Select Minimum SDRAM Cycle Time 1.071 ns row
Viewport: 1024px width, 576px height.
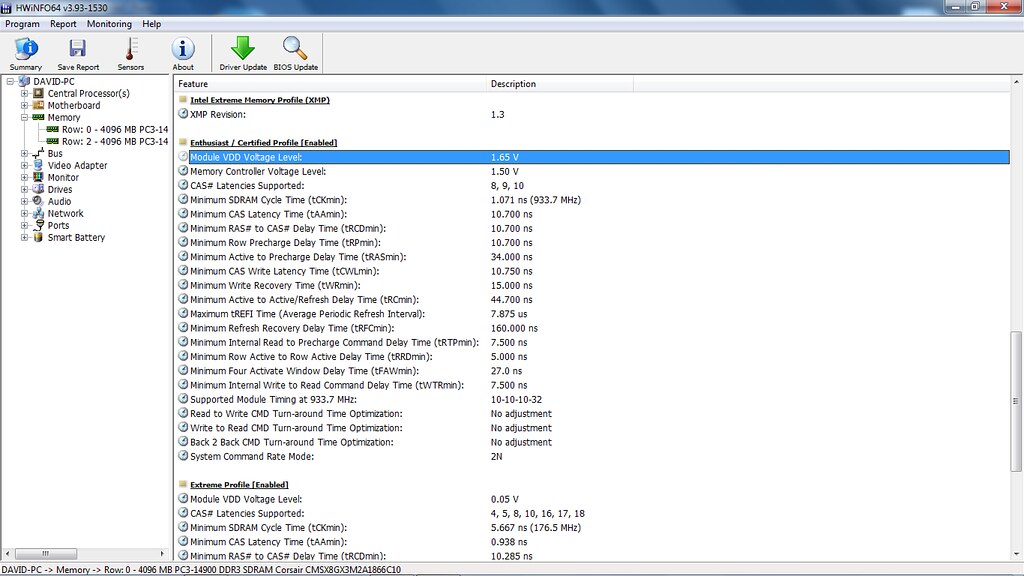593,200
